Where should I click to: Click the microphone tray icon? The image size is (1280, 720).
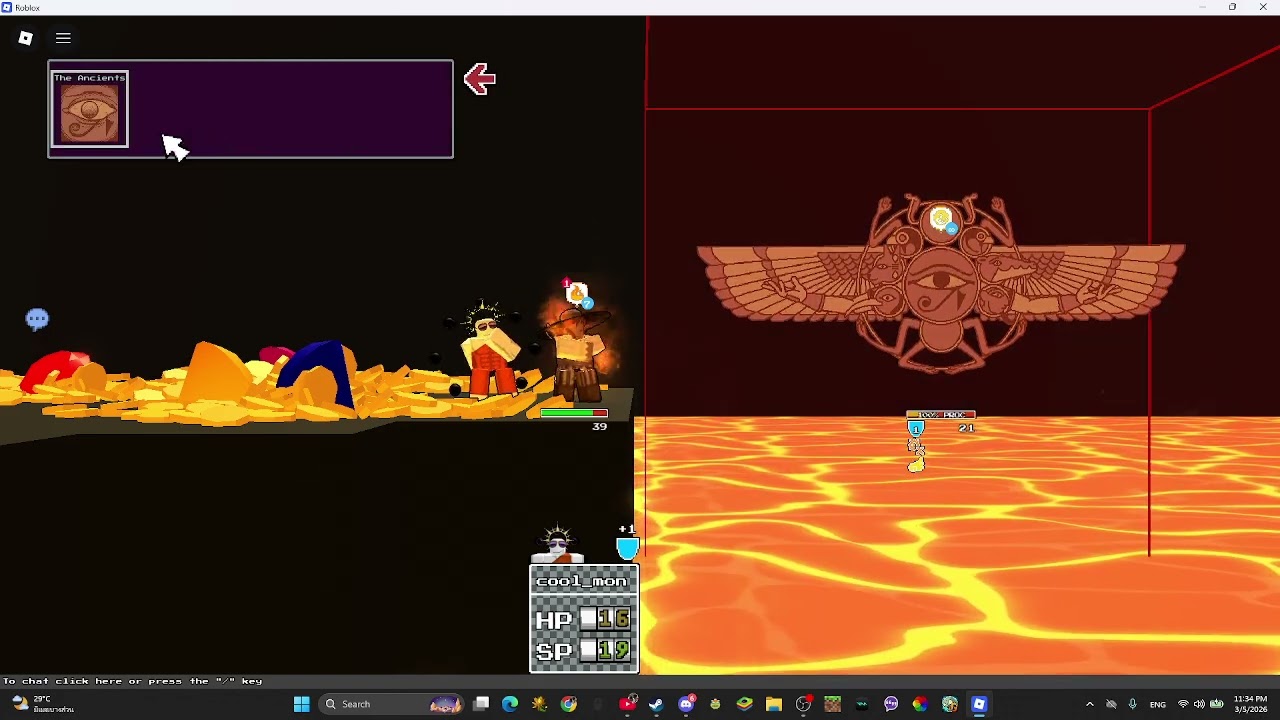(1132, 704)
